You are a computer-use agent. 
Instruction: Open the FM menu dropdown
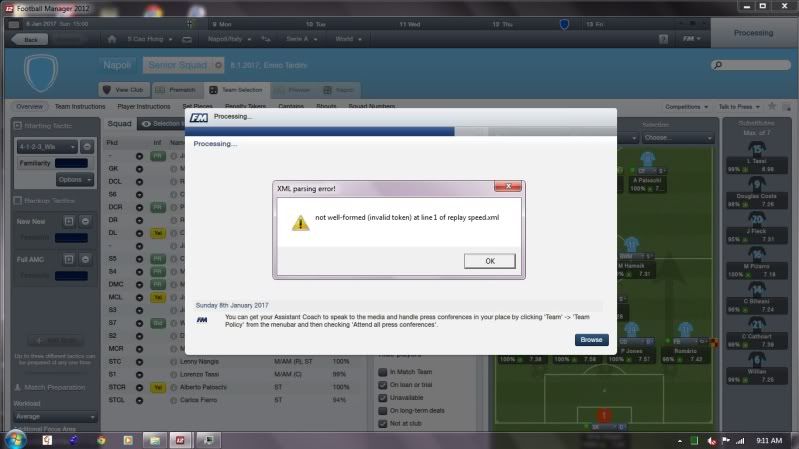[x=691, y=39]
